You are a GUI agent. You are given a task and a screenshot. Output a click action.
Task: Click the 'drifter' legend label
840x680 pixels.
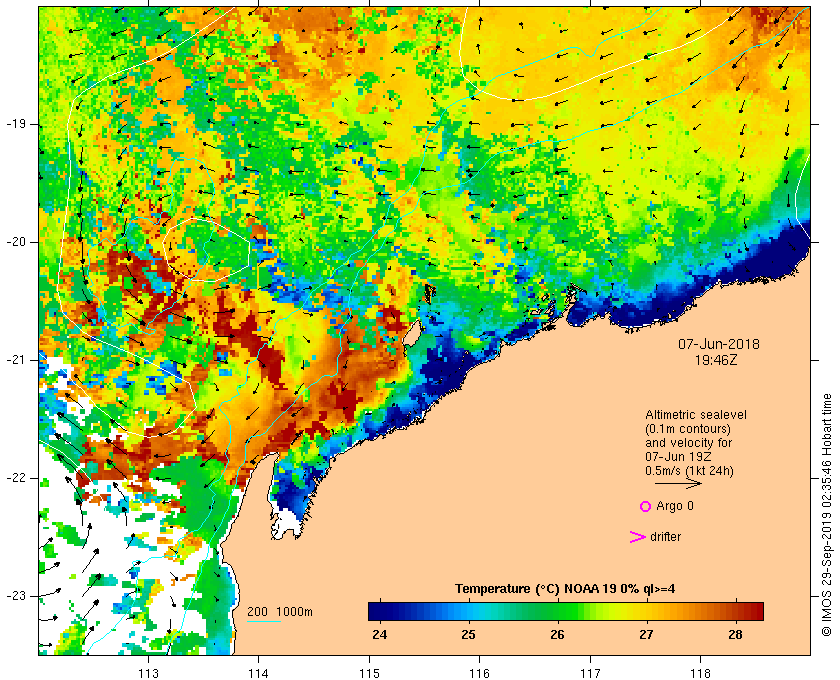(665, 537)
